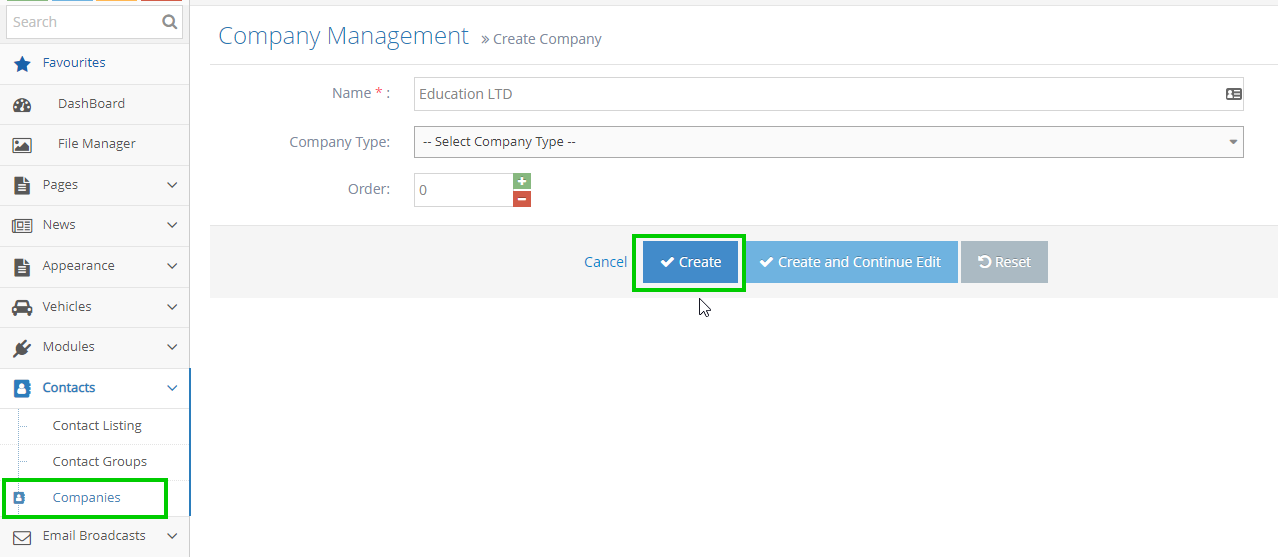Expand the Appearance menu chevron
The width and height of the screenshot is (1278, 557).
pyautogui.click(x=172, y=266)
